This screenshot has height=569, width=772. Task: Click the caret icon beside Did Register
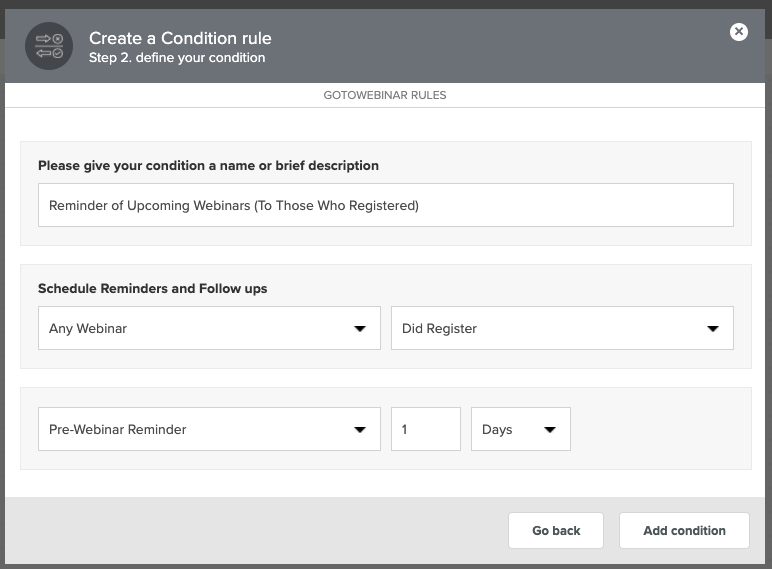click(713, 329)
